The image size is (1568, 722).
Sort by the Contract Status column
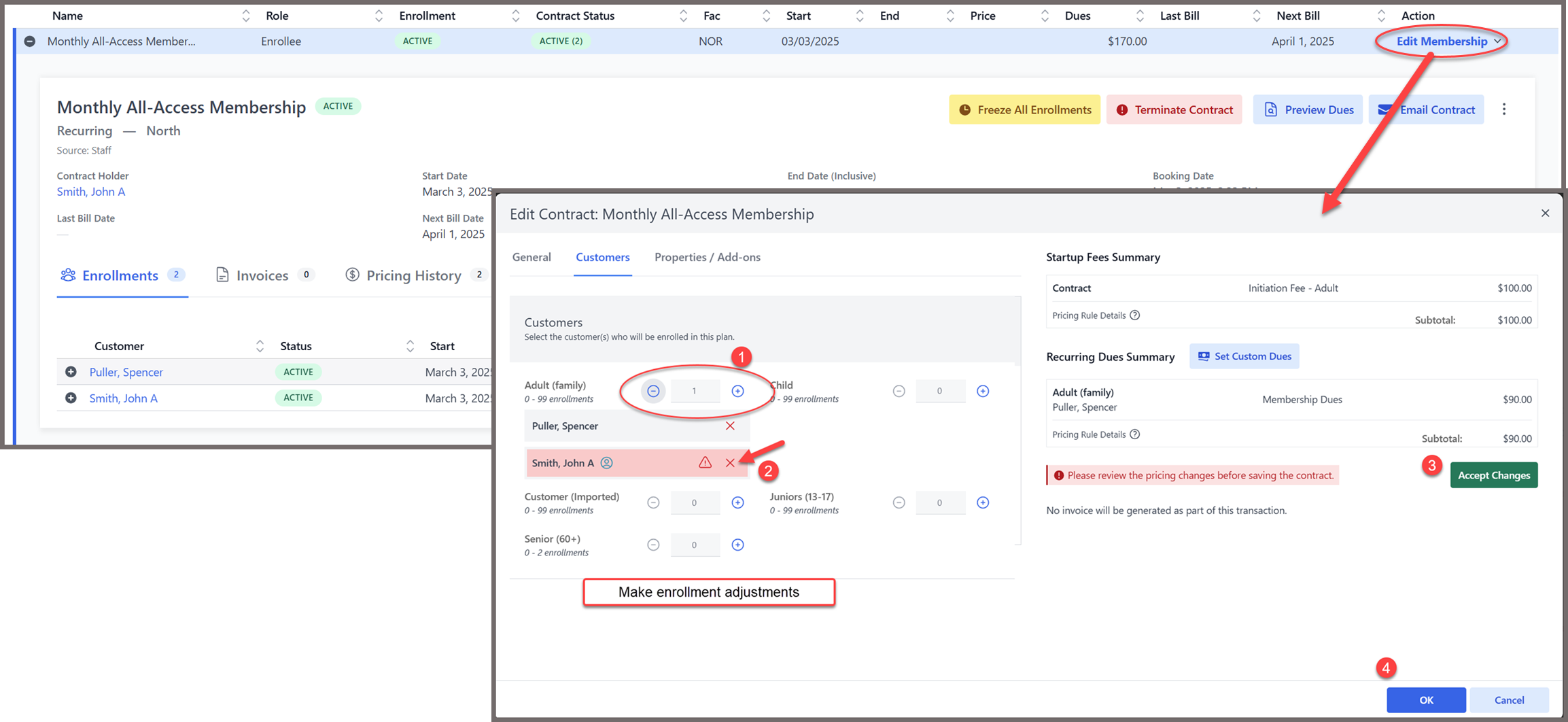point(683,16)
